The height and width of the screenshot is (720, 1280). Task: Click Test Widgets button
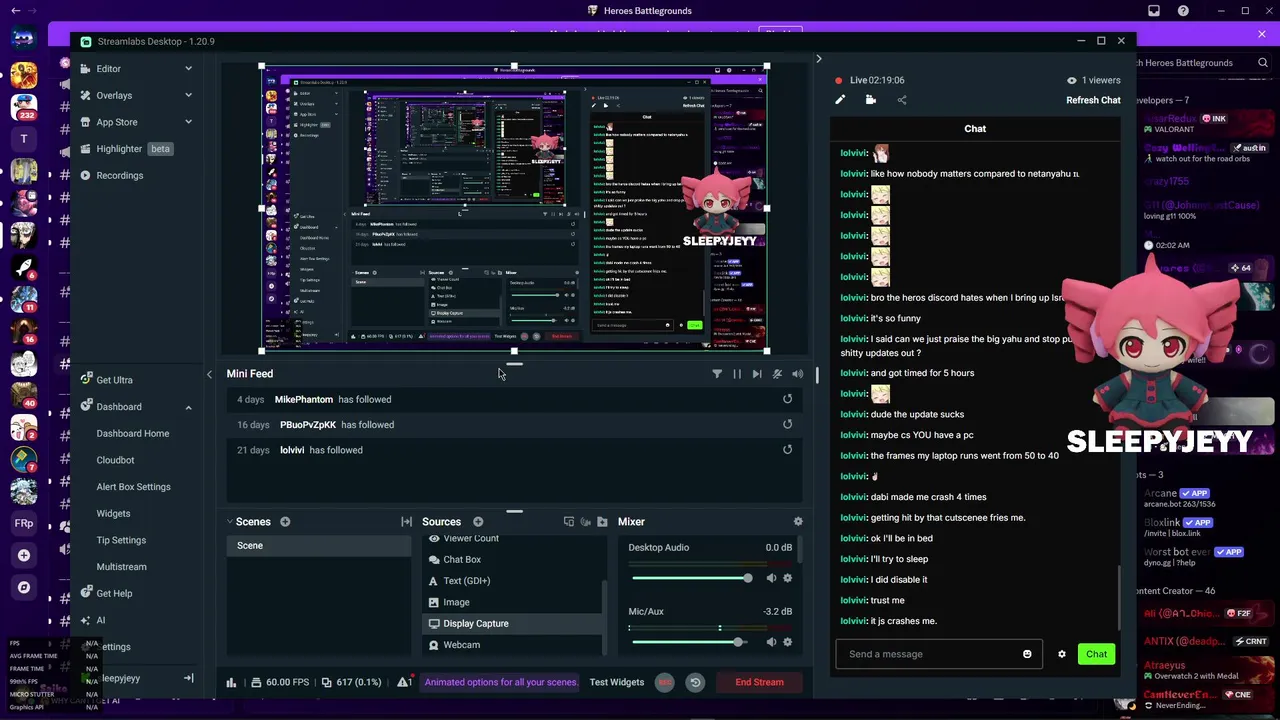(x=617, y=682)
